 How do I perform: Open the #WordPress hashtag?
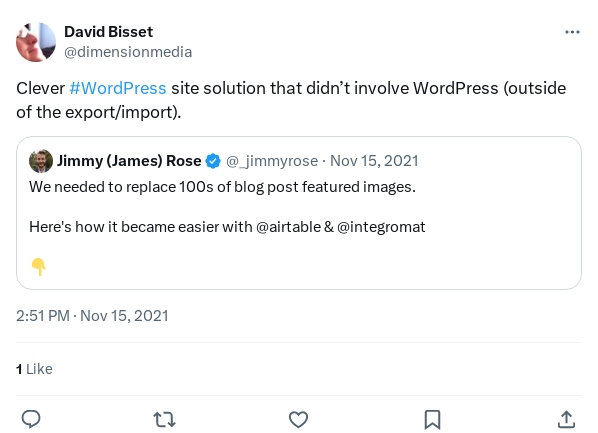click(118, 88)
